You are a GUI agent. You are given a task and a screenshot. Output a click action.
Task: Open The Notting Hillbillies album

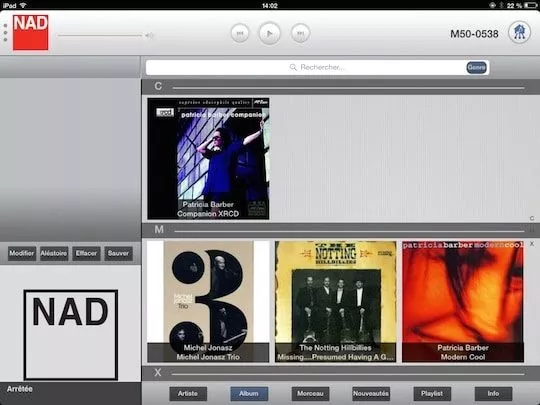(335, 301)
